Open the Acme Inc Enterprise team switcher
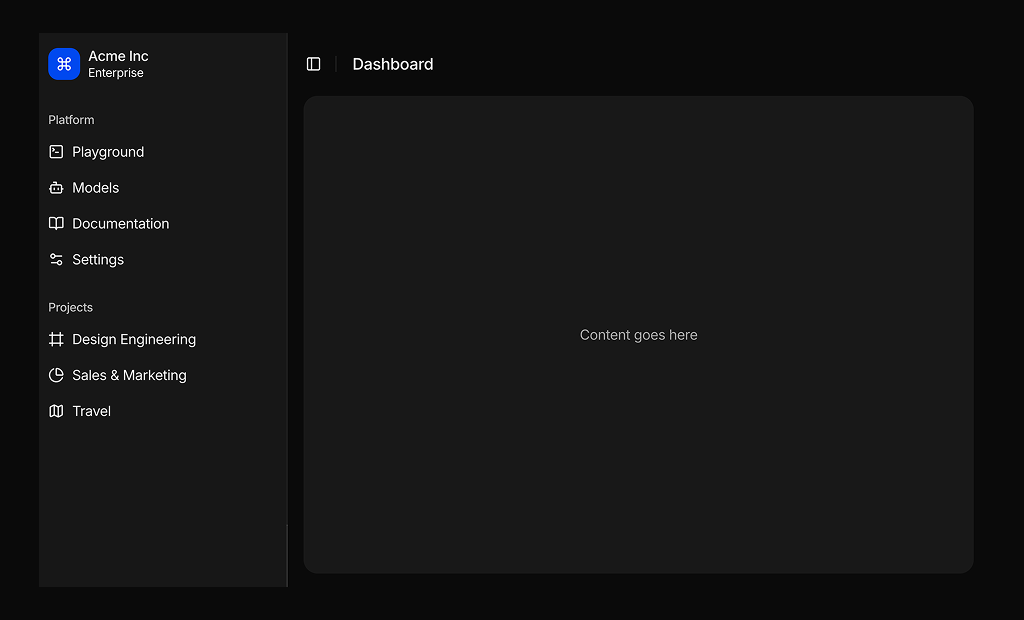 coord(118,64)
